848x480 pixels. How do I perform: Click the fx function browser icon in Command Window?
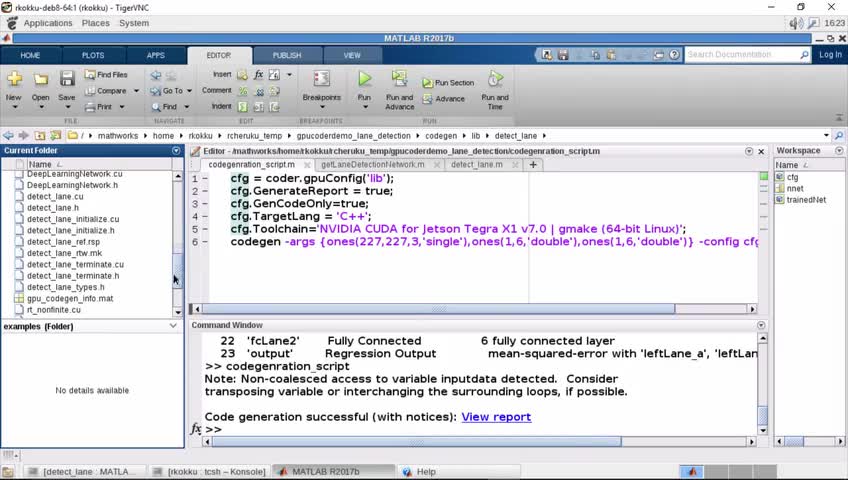pos(196,429)
